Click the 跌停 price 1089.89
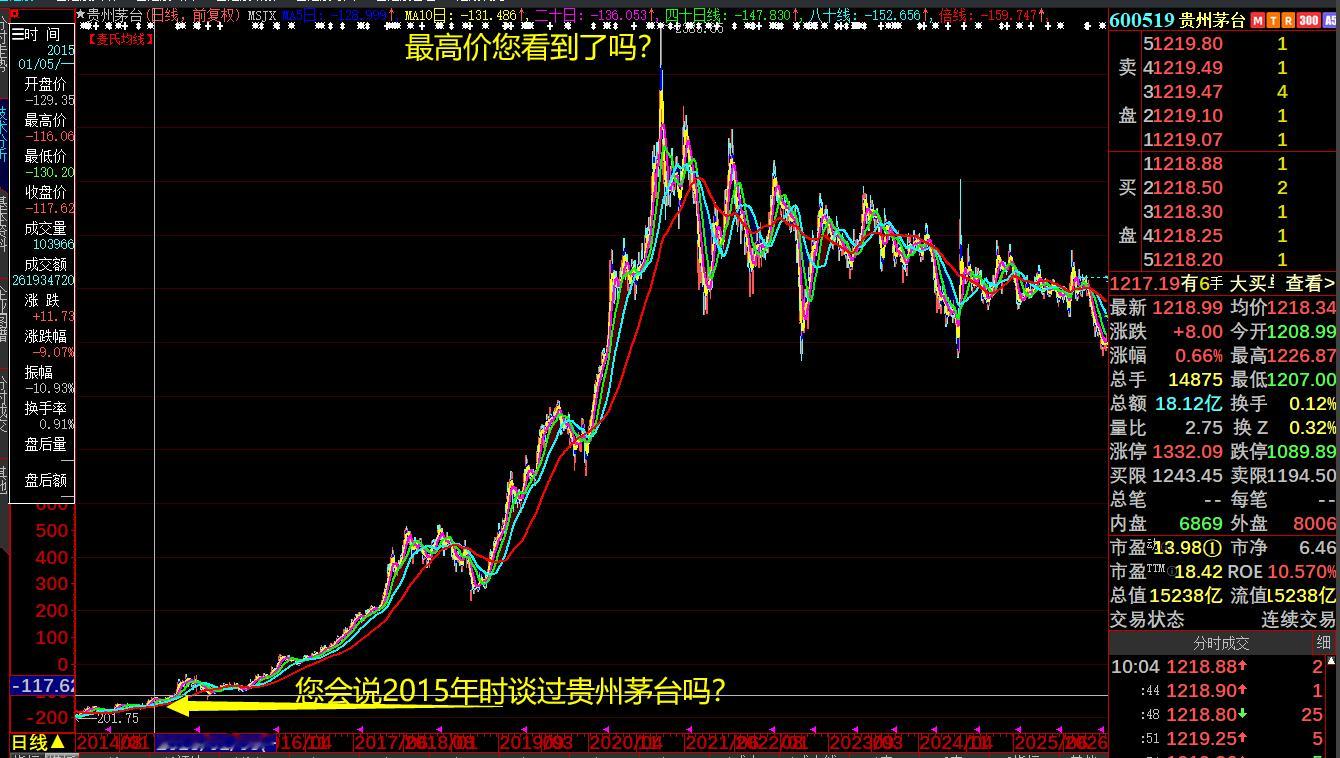Image resolution: width=1340 pixels, height=758 pixels. click(1302, 452)
